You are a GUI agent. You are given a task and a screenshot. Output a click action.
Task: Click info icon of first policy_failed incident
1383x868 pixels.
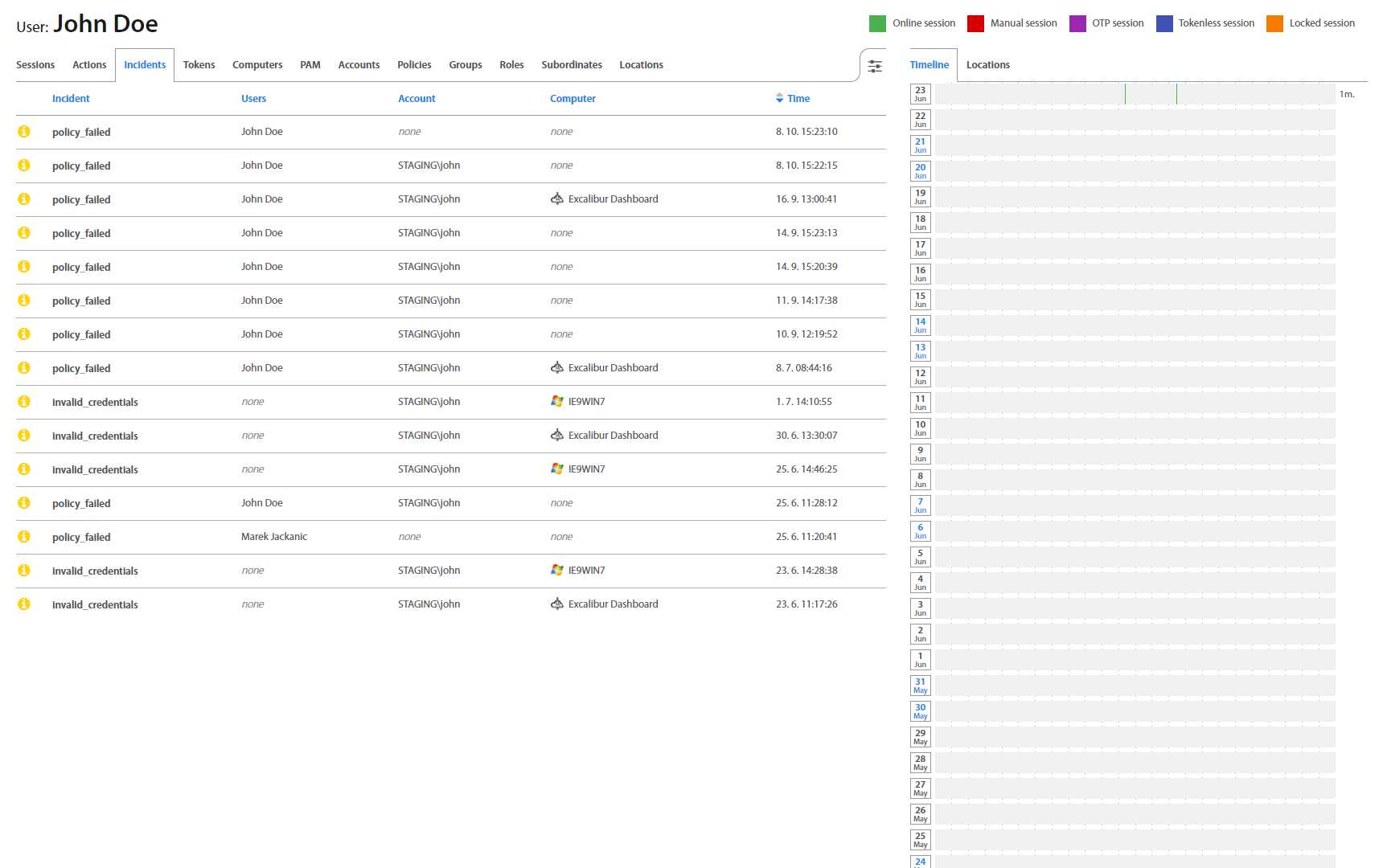tap(24, 132)
